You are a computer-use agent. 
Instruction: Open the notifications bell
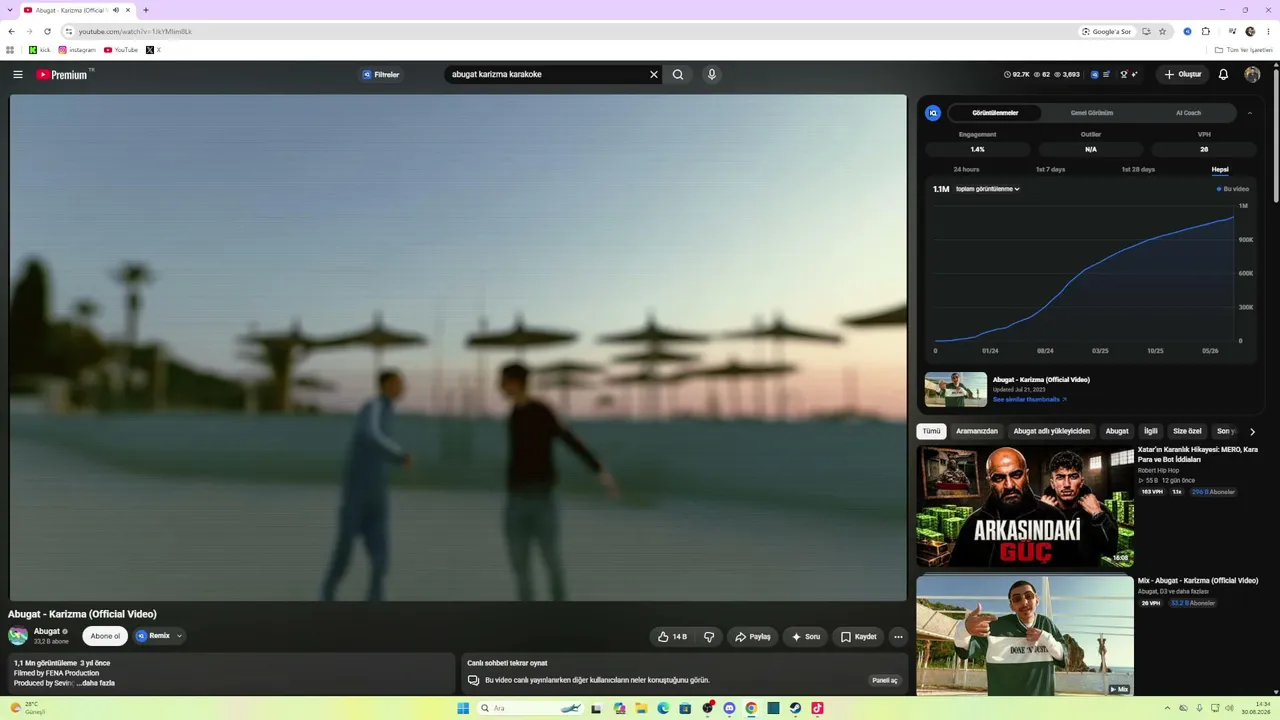(1223, 74)
